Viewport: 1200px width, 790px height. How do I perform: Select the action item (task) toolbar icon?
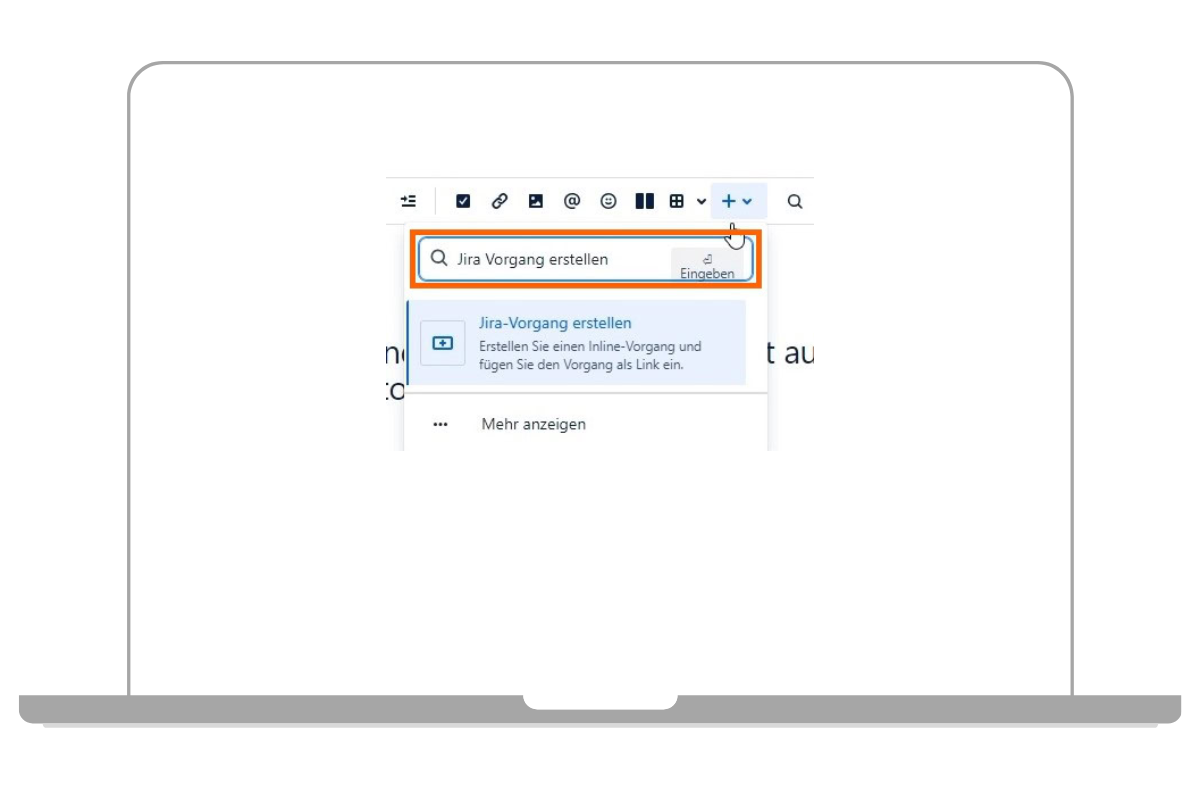462,200
